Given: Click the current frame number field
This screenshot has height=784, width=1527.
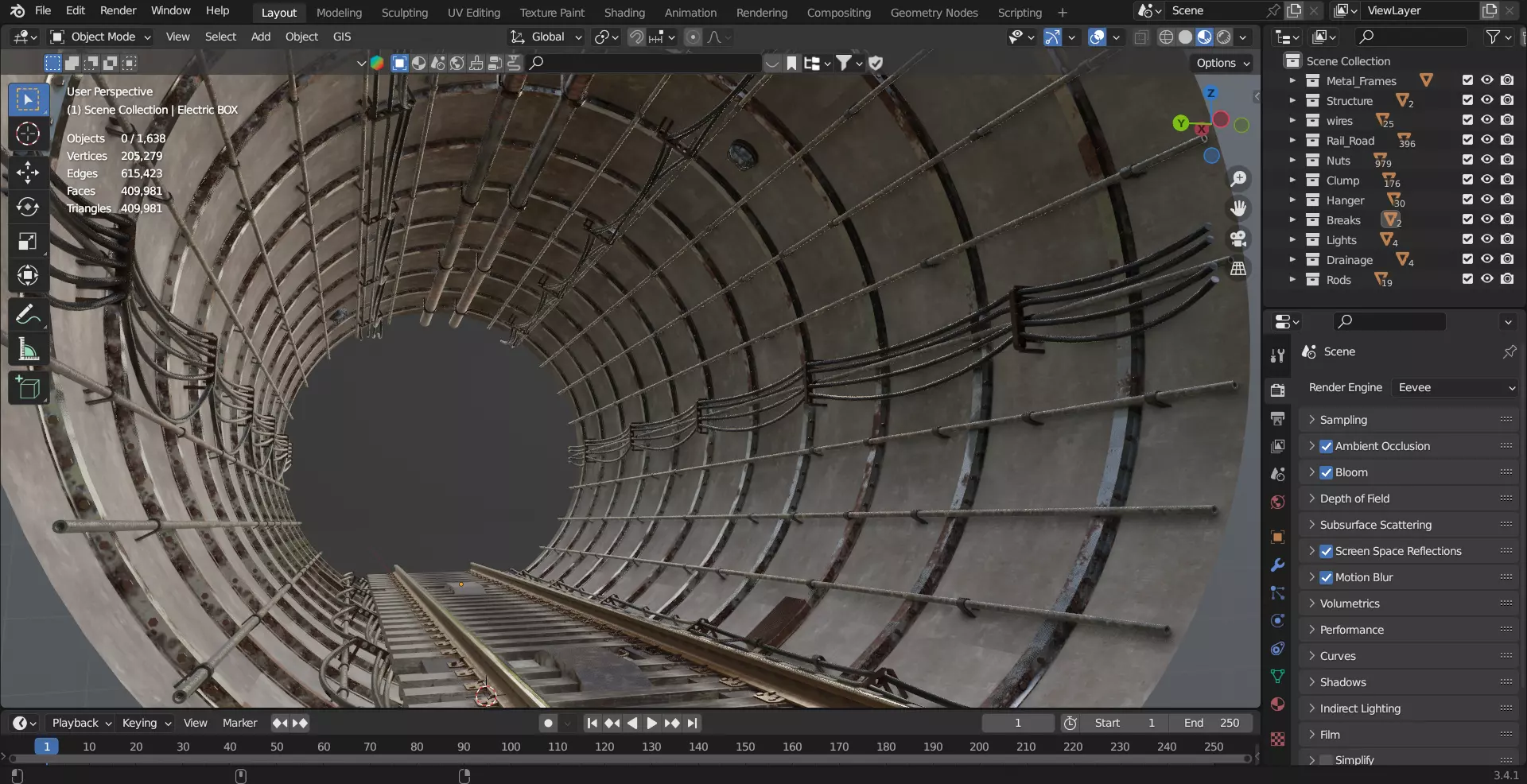Looking at the screenshot, I should 1017,723.
